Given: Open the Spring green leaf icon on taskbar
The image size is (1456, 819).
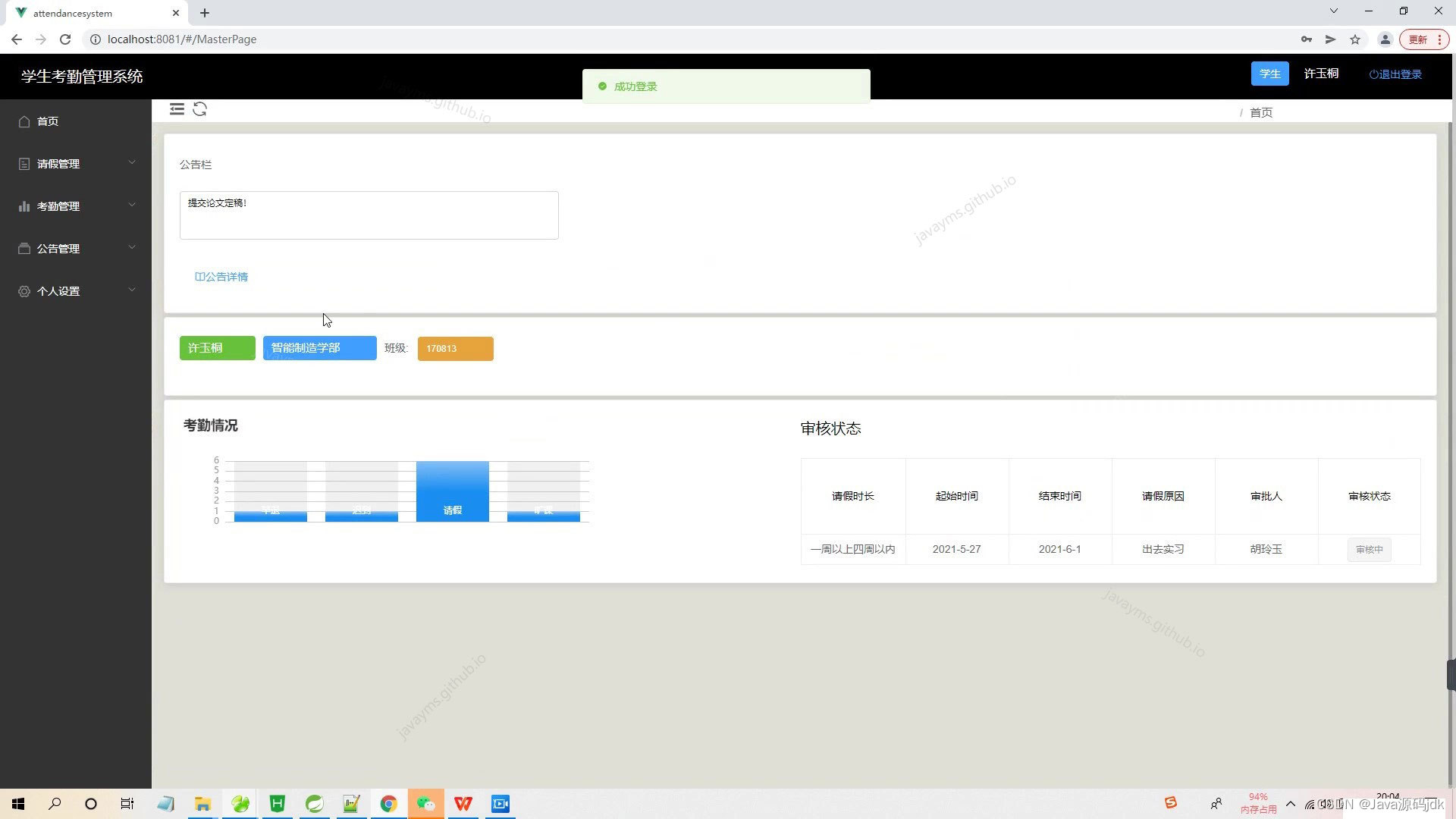Looking at the screenshot, I should (314, 804).
